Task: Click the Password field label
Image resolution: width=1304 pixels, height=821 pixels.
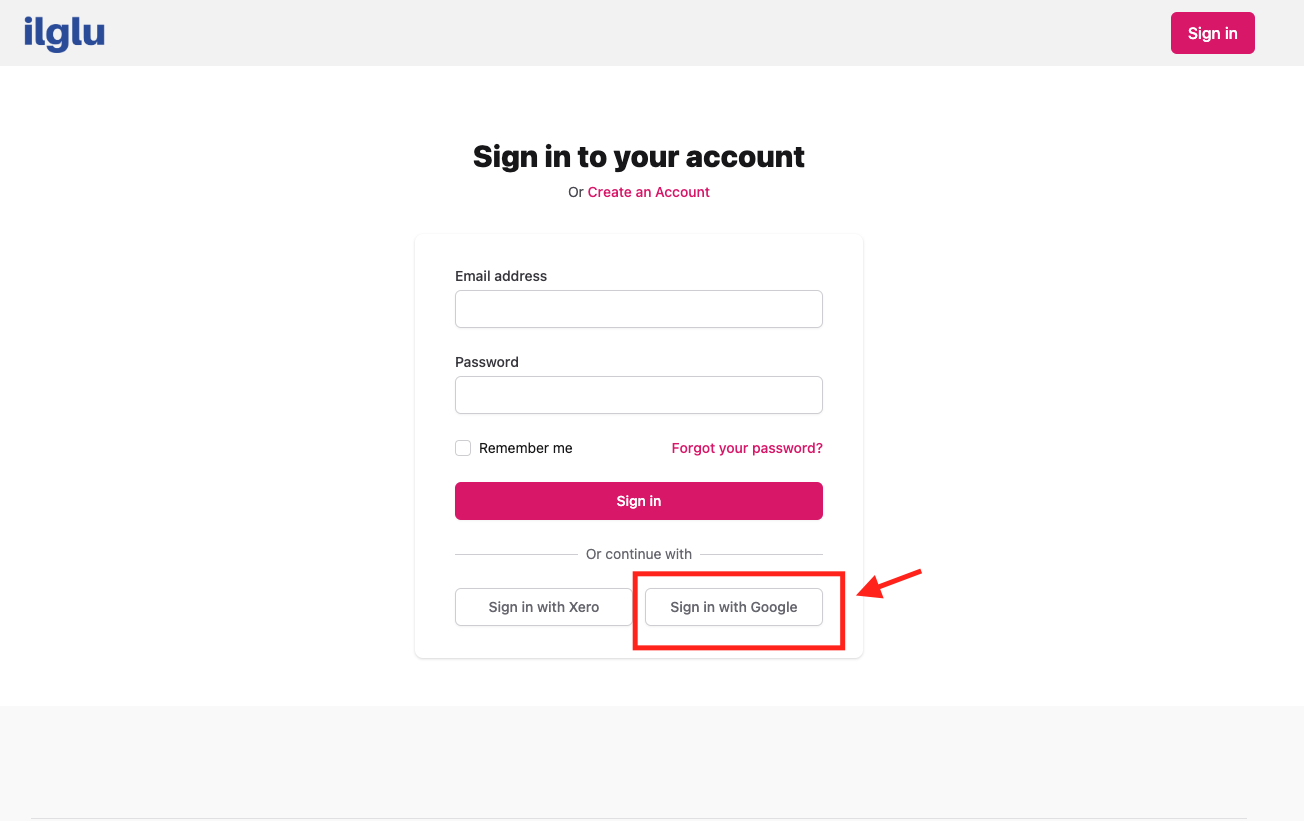Action: point(487,362)
